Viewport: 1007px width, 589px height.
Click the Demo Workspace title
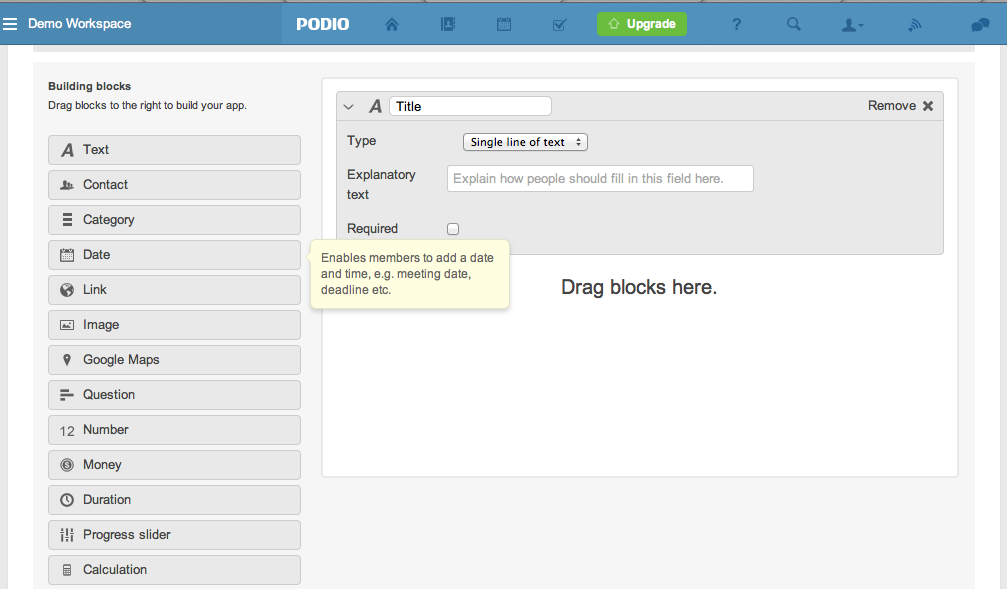(x=80, y=24)
